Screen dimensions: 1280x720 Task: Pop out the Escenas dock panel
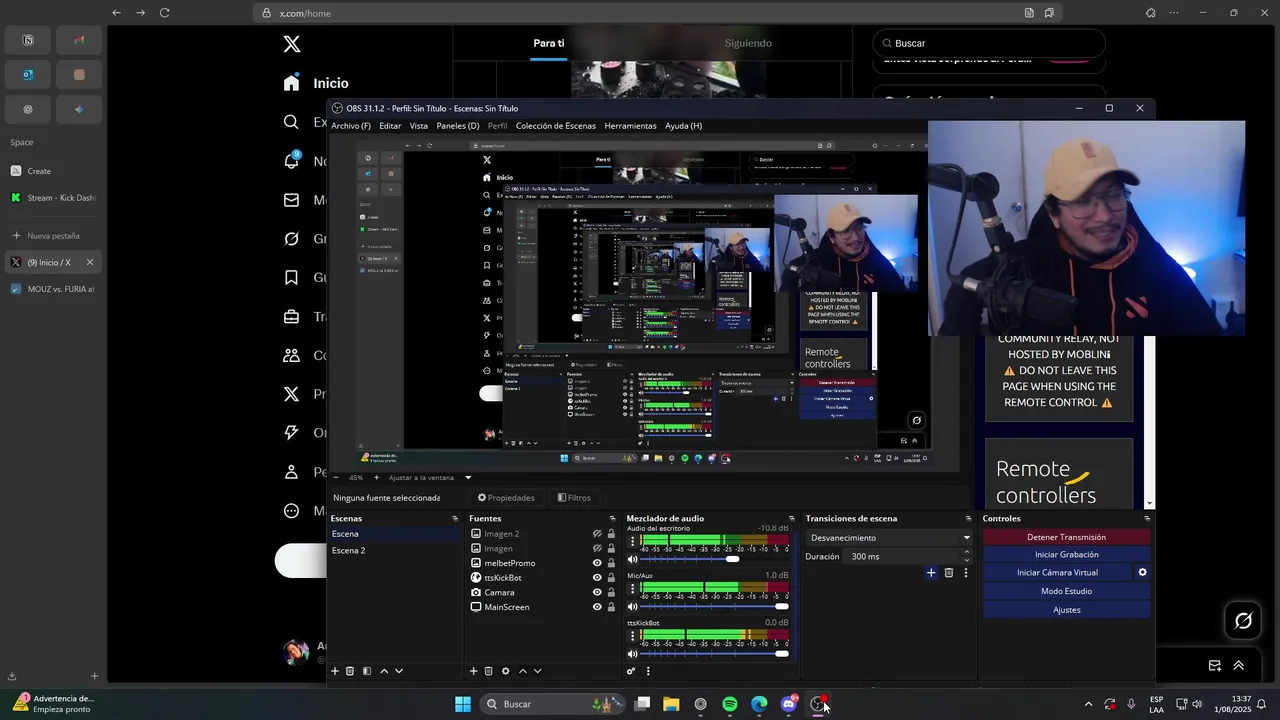pos(455,519)
